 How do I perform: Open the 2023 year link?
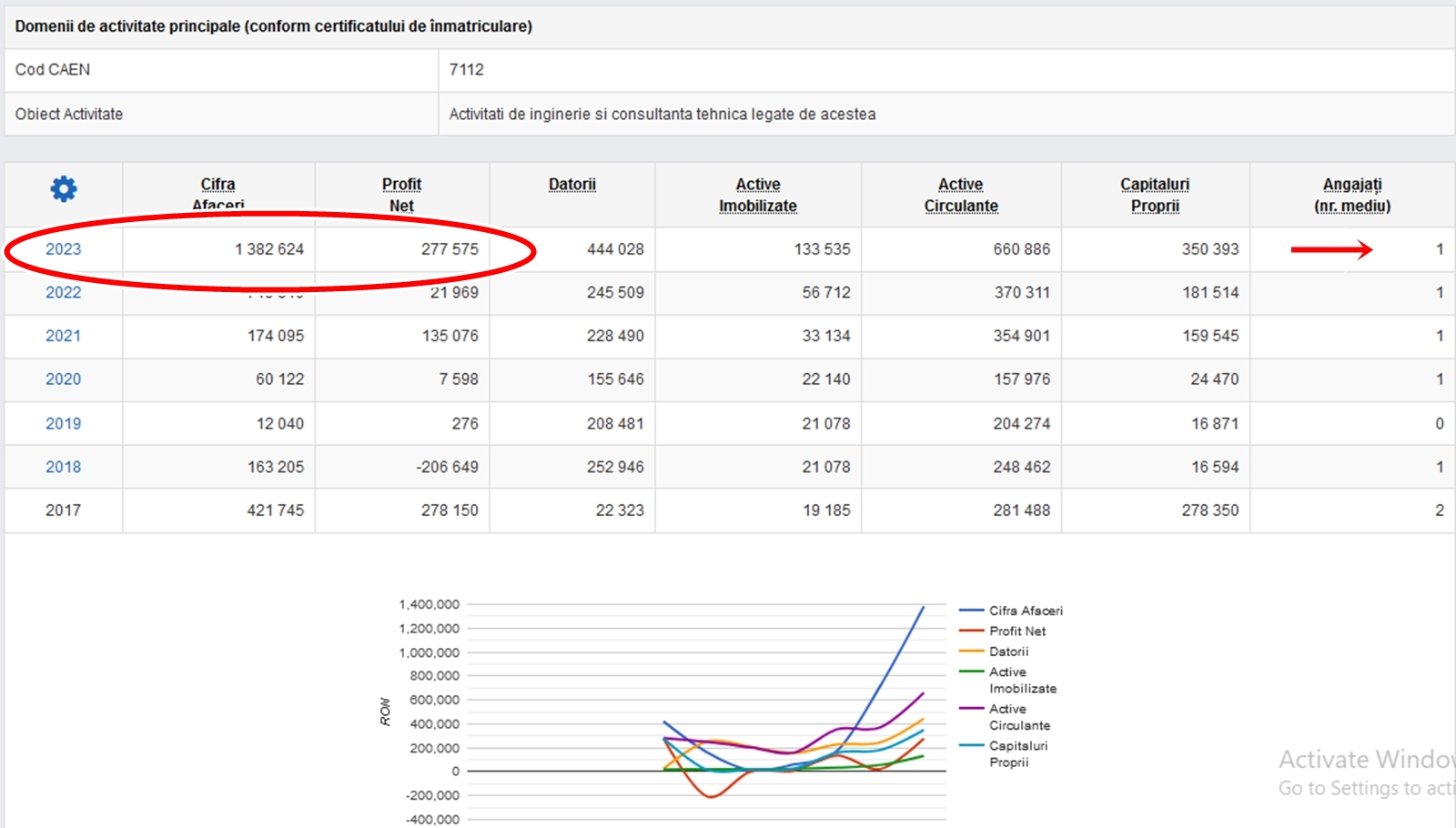click(64, 249)
